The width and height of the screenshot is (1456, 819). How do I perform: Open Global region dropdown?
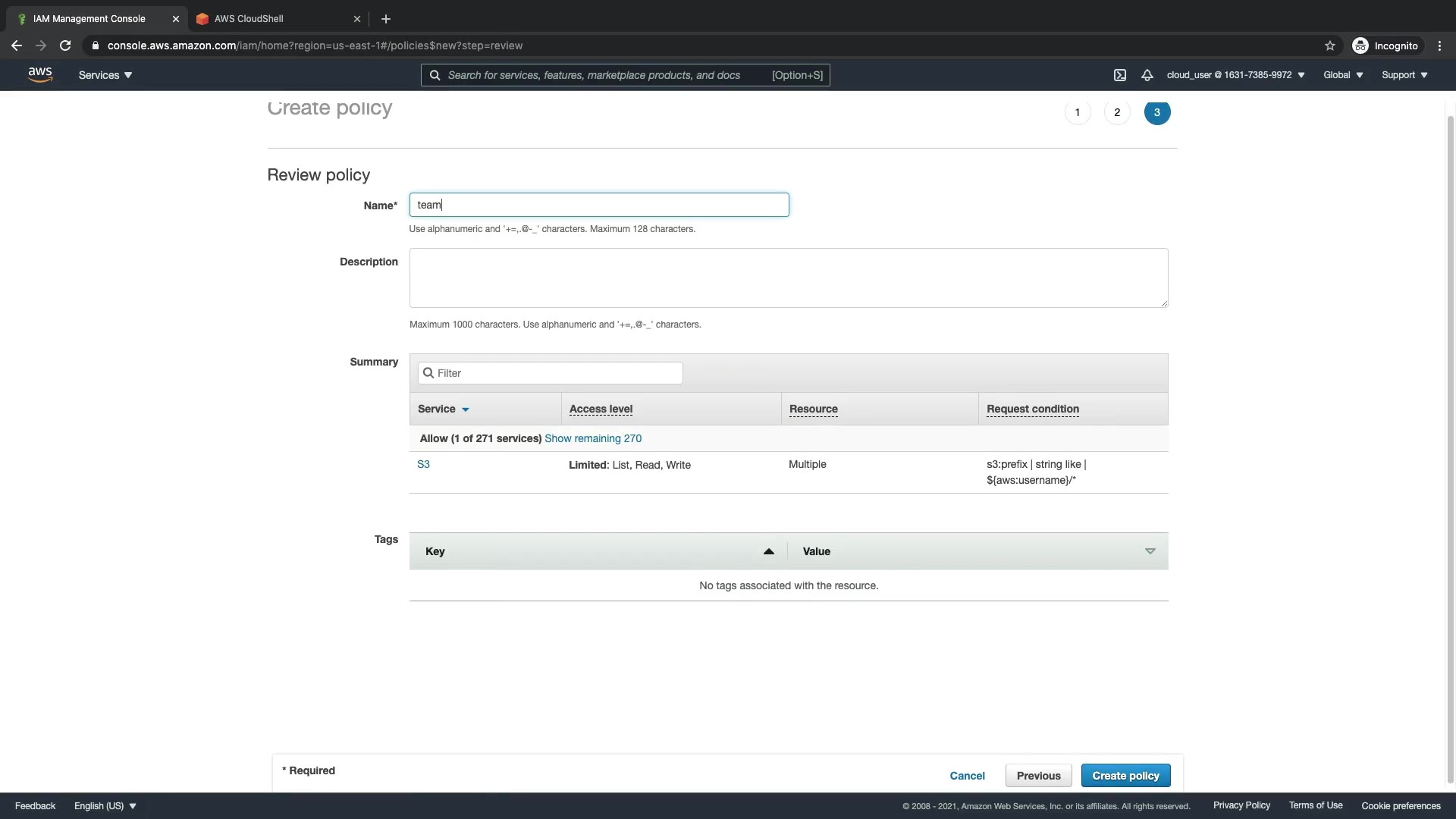tap(1343, 75)
